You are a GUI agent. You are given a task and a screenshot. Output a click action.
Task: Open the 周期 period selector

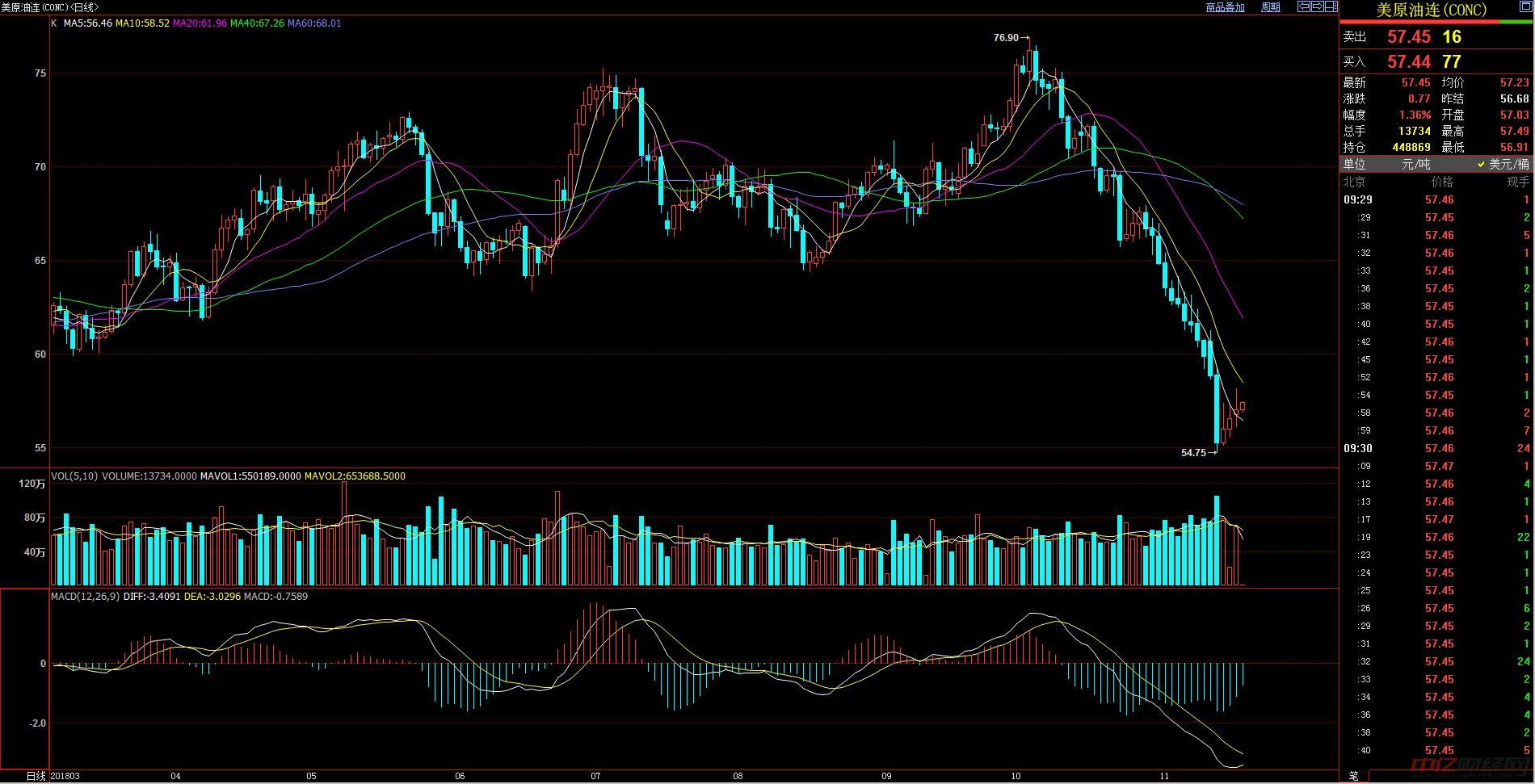coord(1271,7)
